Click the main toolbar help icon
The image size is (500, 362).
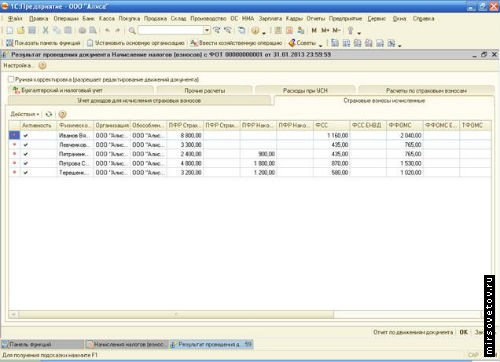(255, 31)
